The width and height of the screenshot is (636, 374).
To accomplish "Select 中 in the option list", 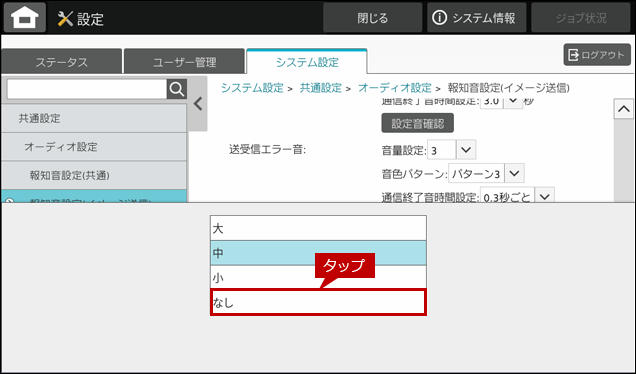I will tap(318, 253).
